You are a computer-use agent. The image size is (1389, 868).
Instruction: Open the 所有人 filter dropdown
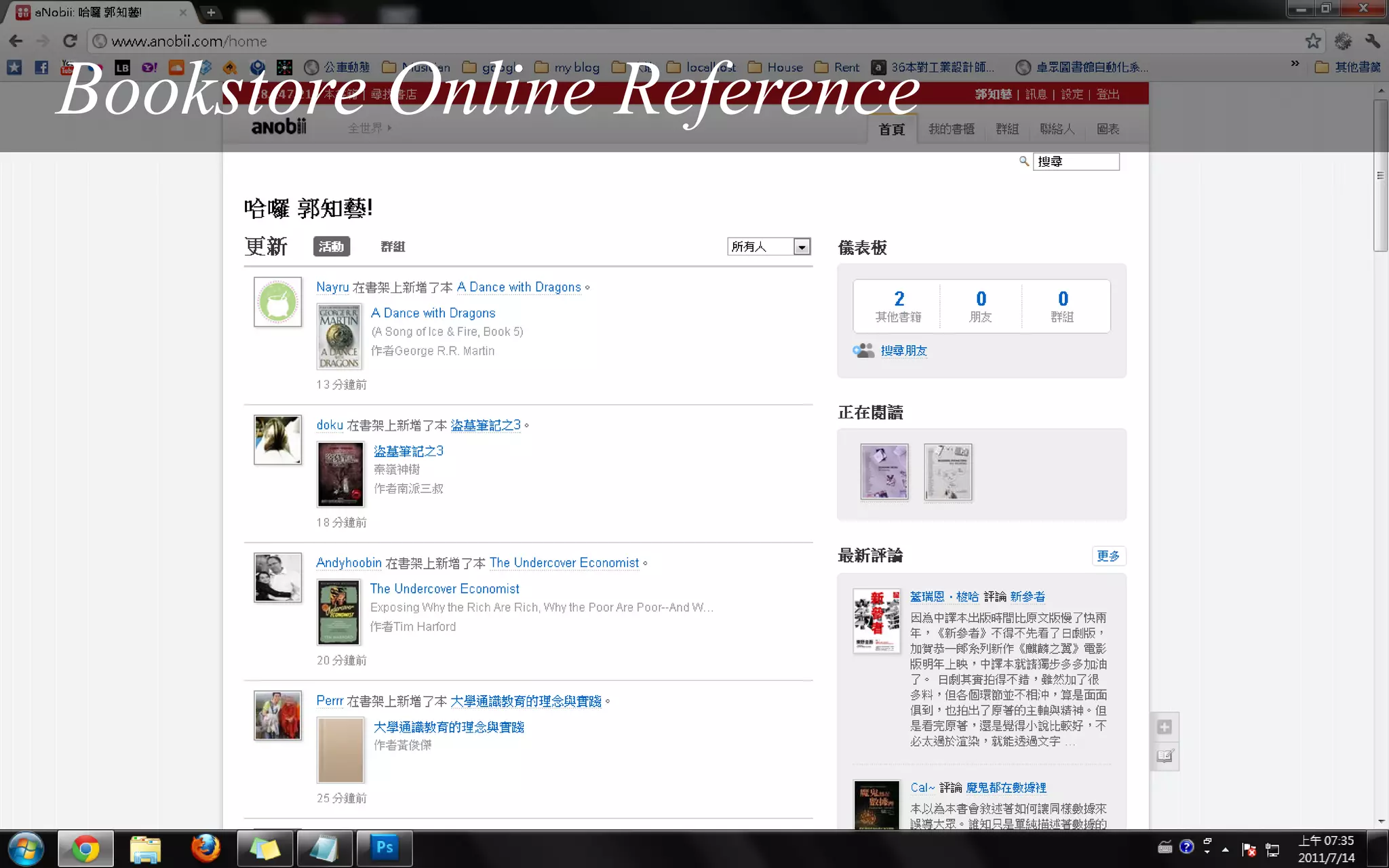click(768, 247)
